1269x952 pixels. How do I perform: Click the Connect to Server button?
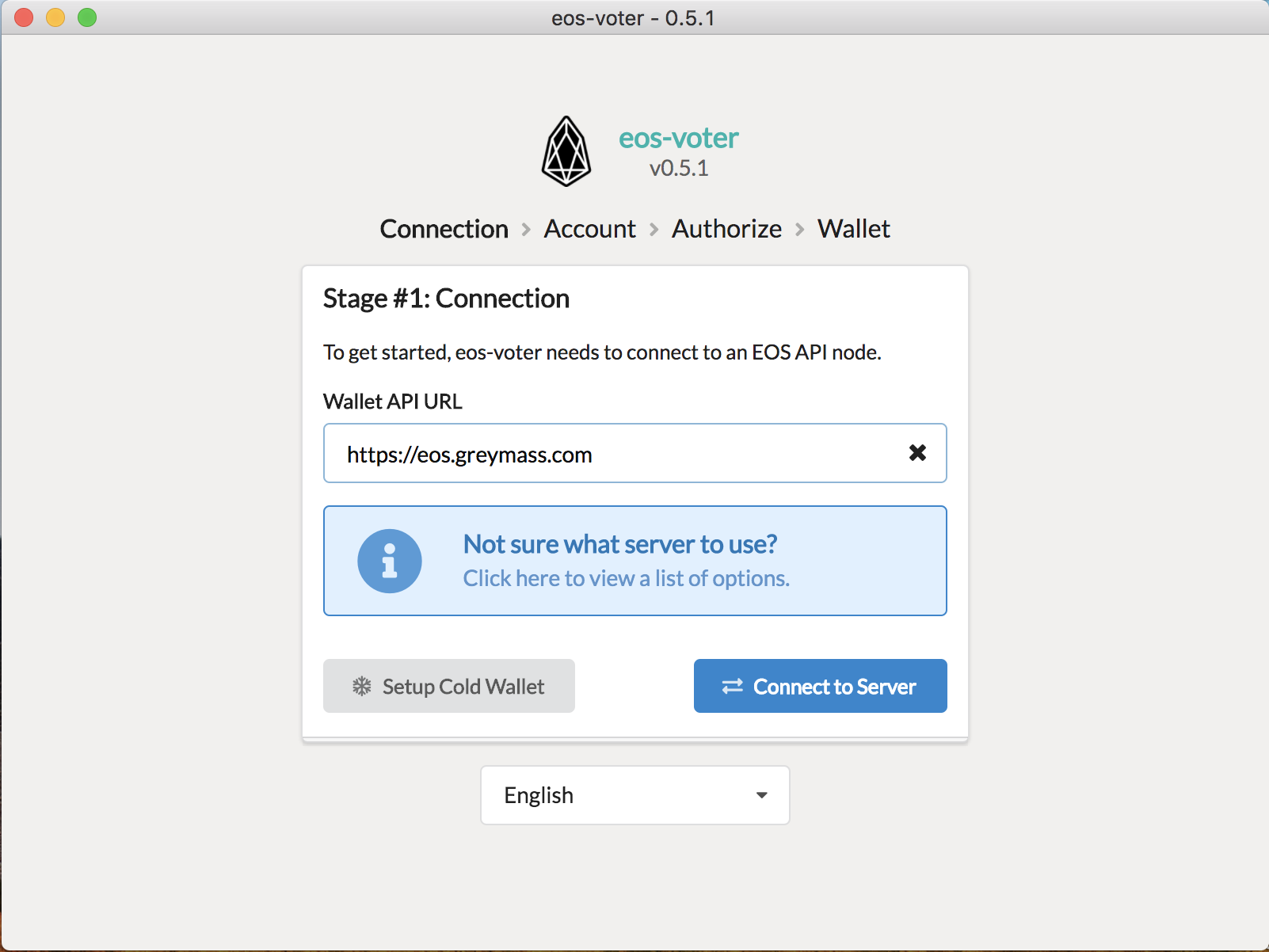coord(821,686)
